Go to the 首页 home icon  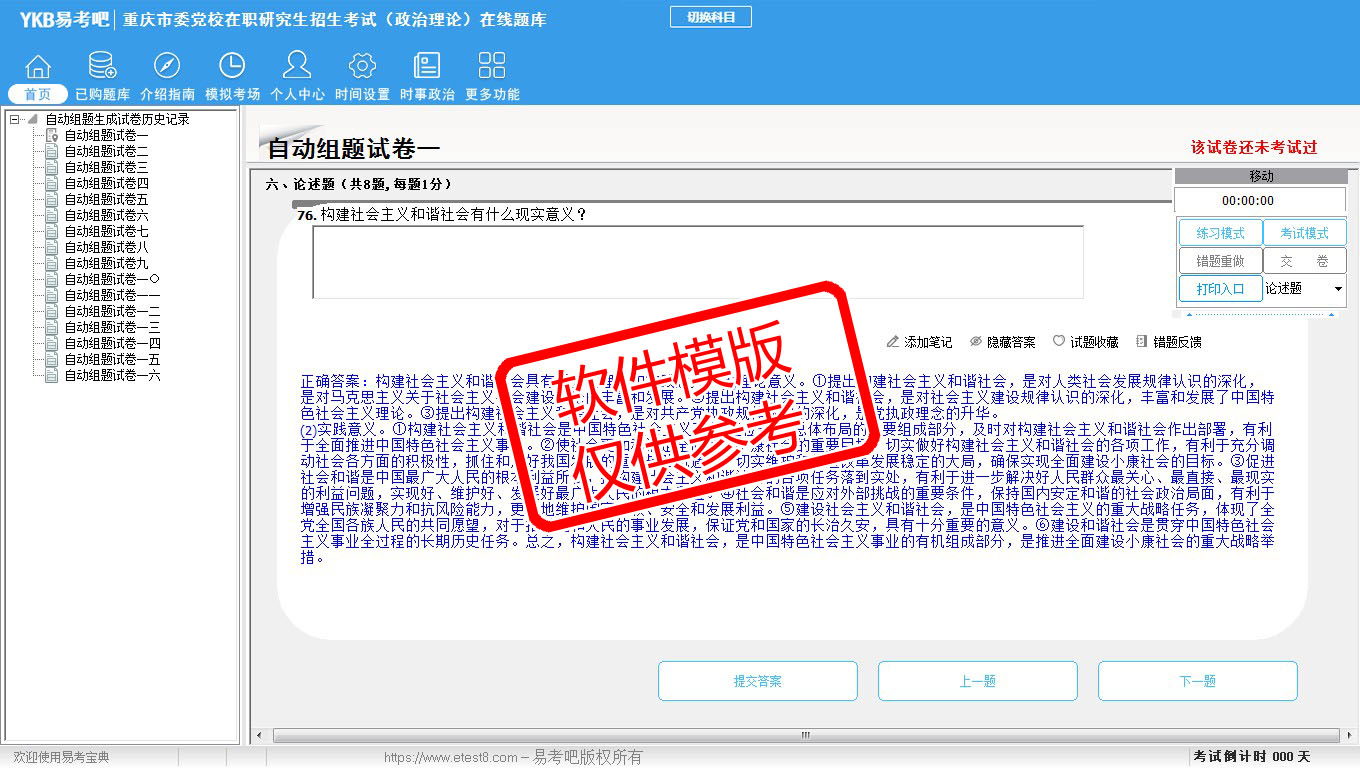(x=38, y=78)
